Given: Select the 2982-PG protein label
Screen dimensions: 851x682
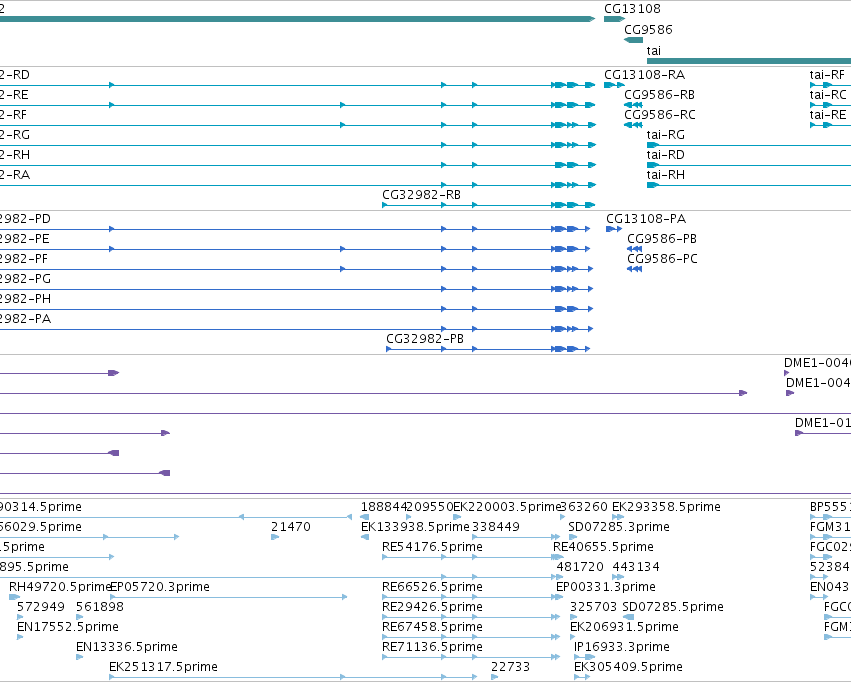Looking at the screenshot, I should [x=25, y=279].
